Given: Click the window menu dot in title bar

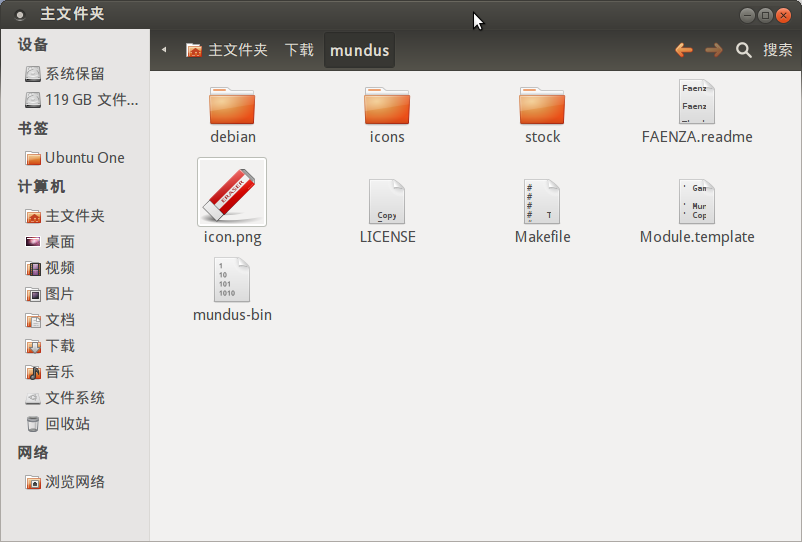Looking at the screenshot, I should coord(20,15).
